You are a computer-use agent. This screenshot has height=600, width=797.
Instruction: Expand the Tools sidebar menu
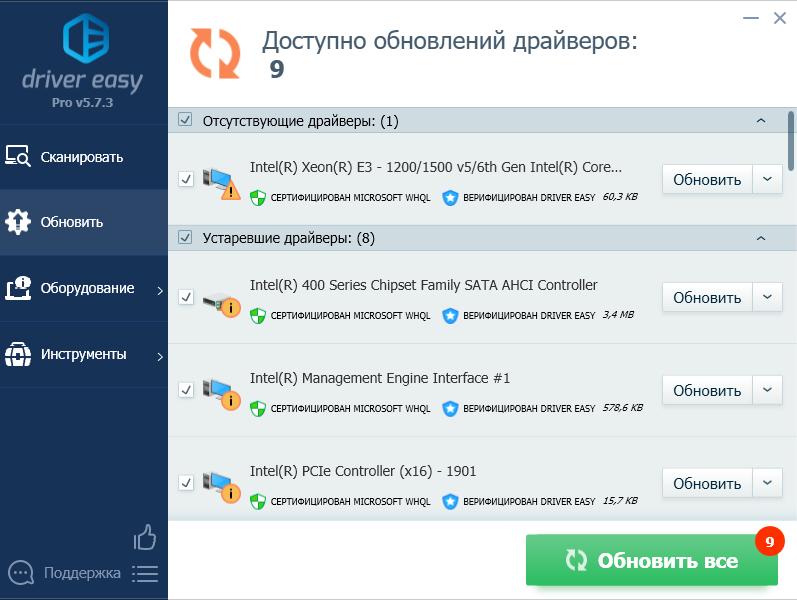(84, 354)
